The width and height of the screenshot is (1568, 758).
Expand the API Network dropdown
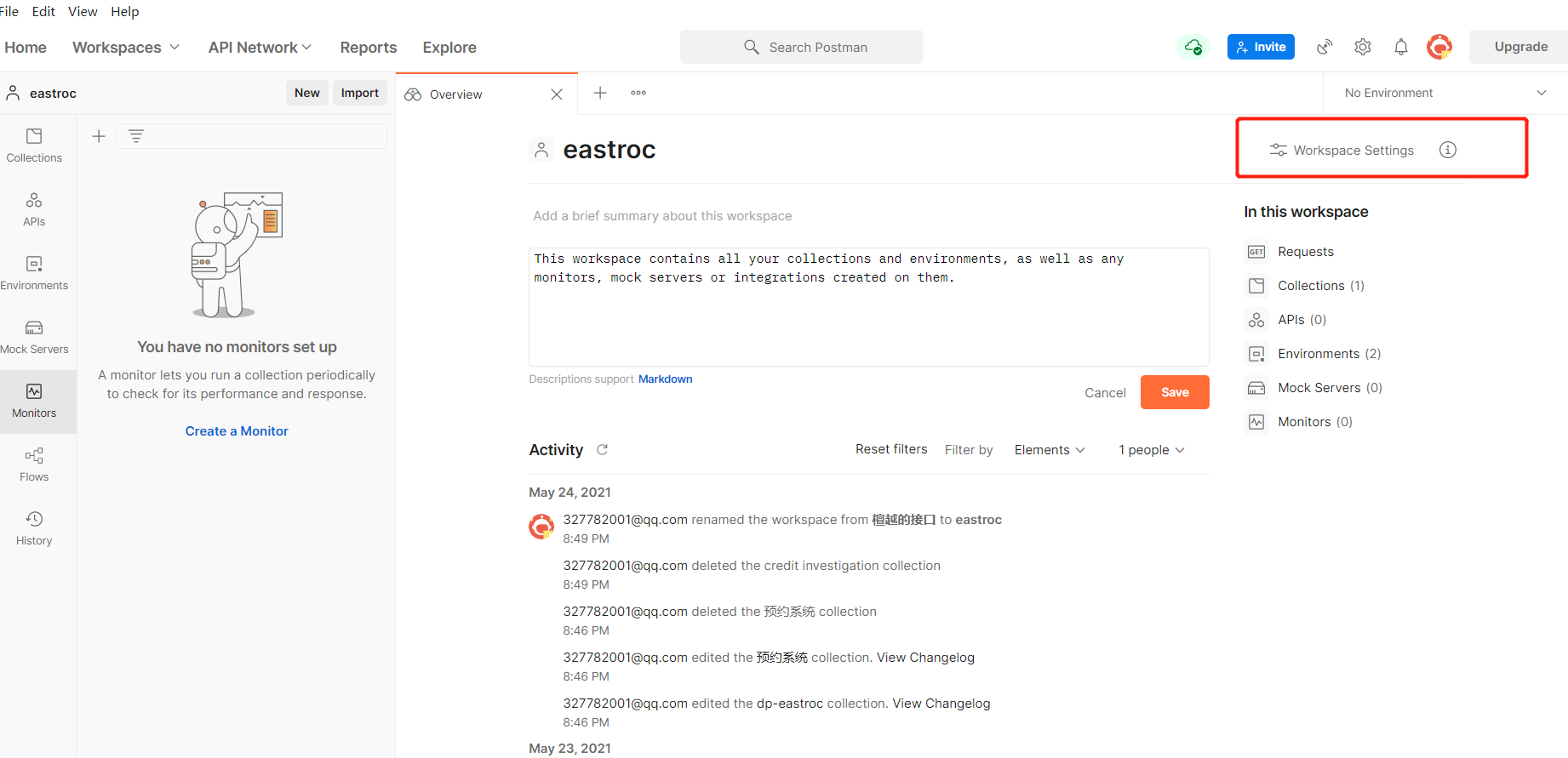point(260,48)
